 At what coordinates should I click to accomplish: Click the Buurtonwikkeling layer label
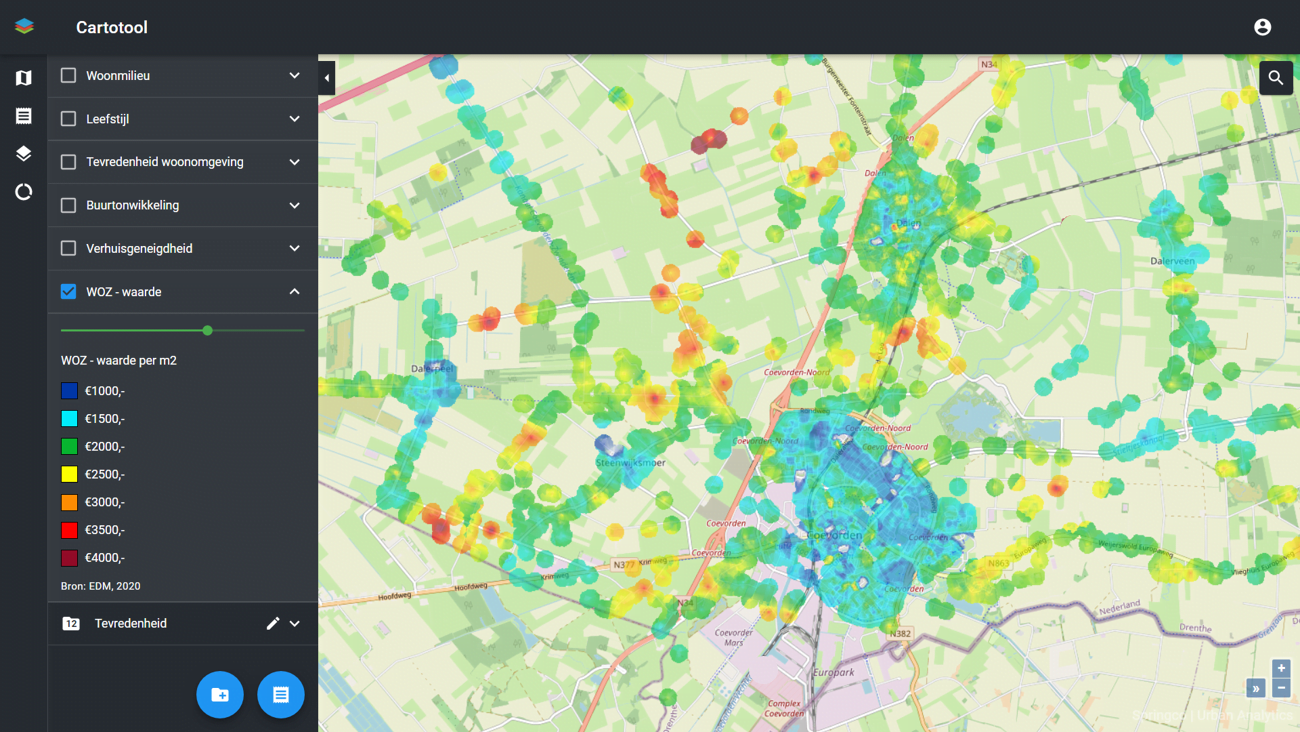[133, 205]
